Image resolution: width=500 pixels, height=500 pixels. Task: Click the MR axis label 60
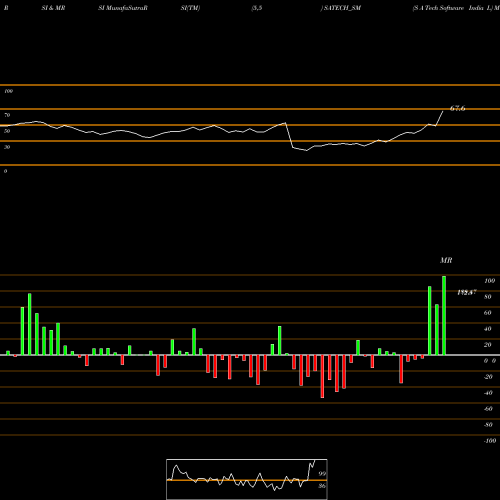click(487, 313)
